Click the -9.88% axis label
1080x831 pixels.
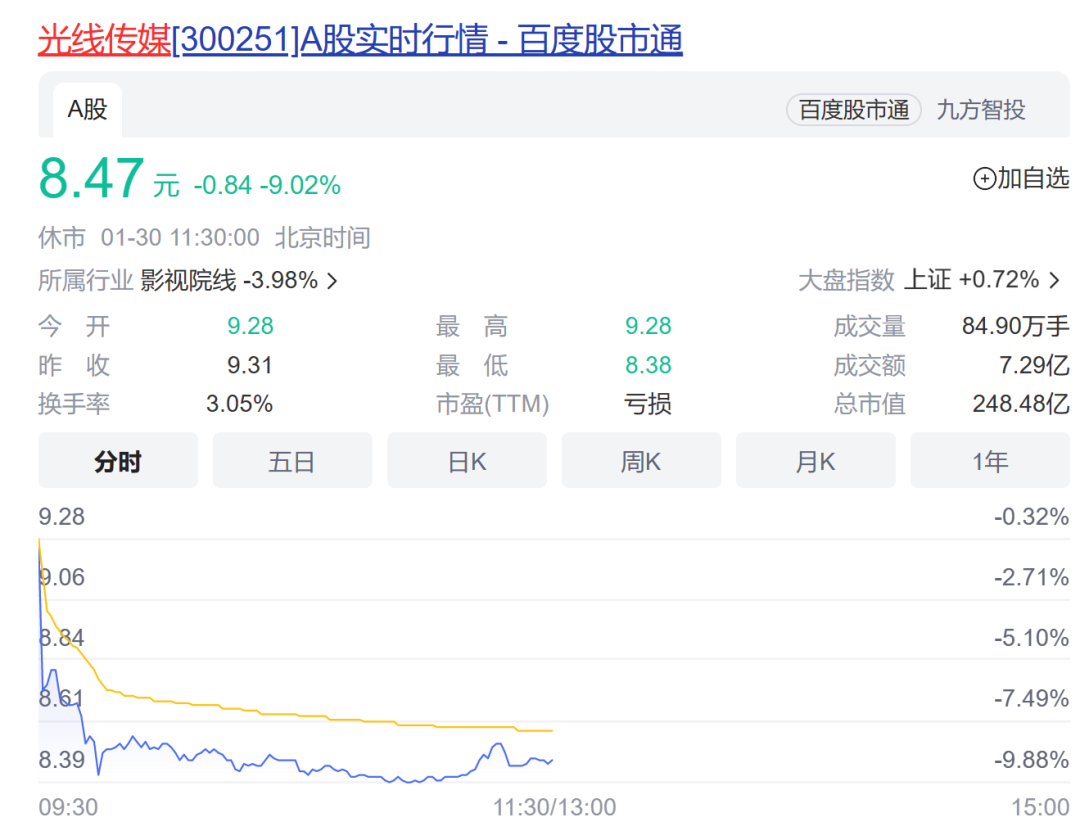click(1031, 760)
